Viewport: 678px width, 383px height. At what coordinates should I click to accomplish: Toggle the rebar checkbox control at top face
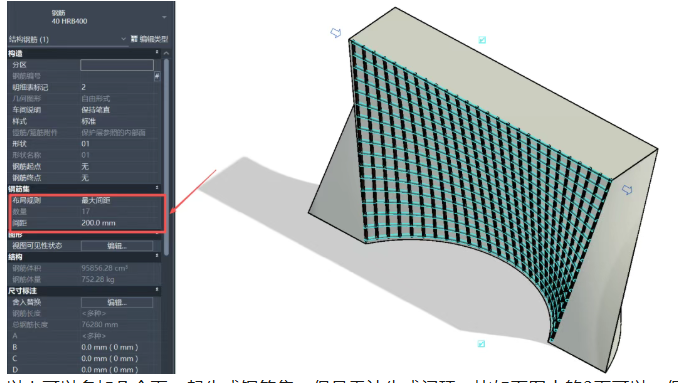pyautogui.click(x=482, y=40)
